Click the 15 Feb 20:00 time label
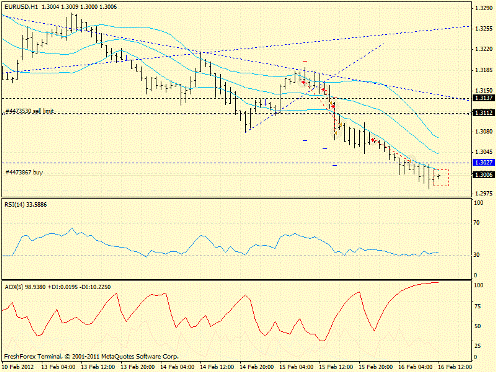 coord(376,367)
